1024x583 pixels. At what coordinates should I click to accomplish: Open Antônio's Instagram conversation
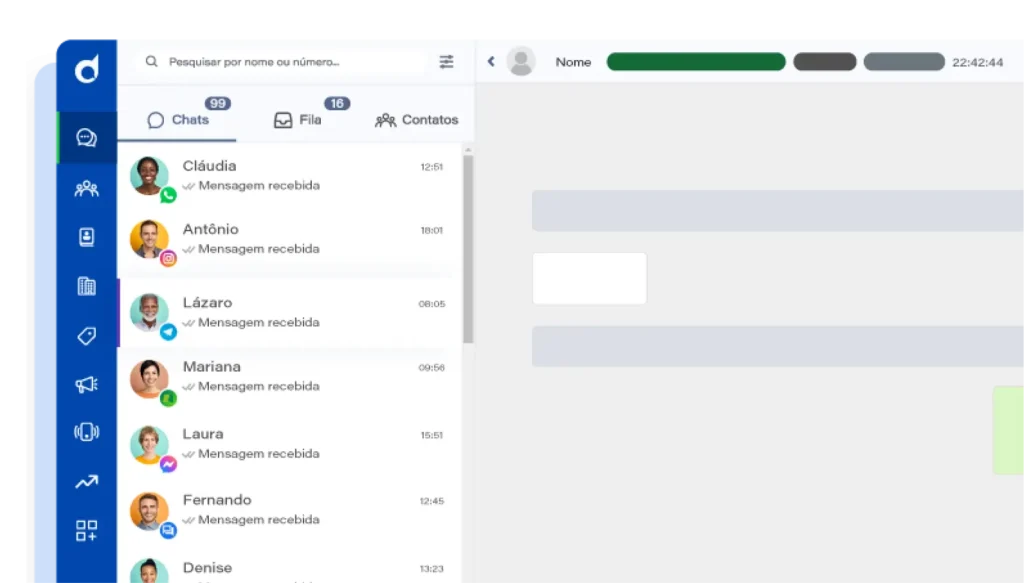point(288,239)
